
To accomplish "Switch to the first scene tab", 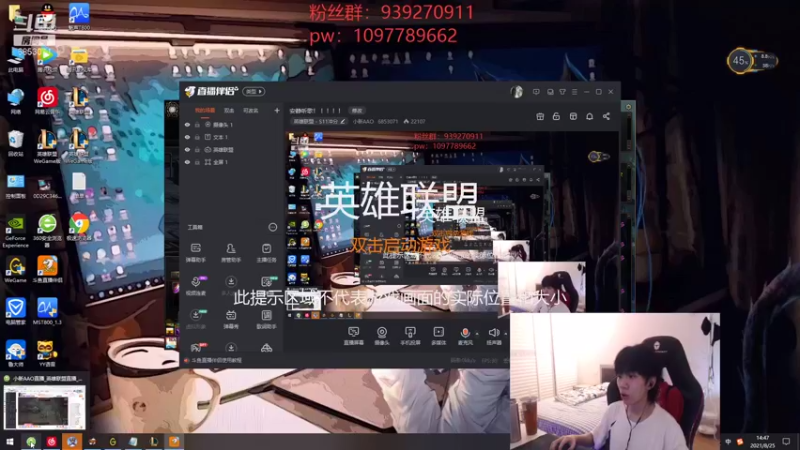I will [x=205, y=110].
